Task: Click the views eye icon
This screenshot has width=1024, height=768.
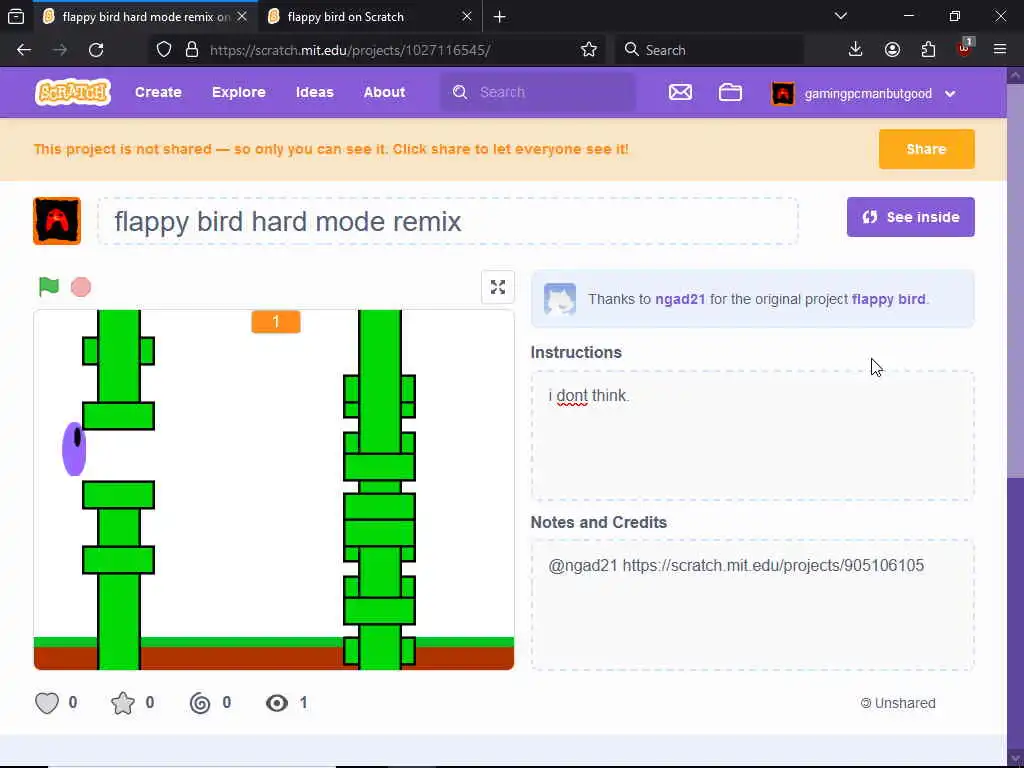Action: tap(277, 703)
